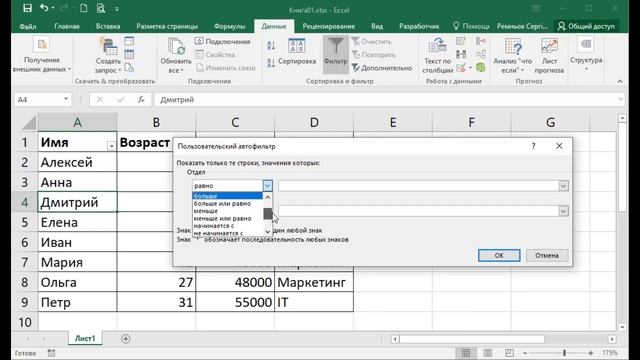Click the zoom out minus button
640x360 pixels.
[x=525, y=353]
